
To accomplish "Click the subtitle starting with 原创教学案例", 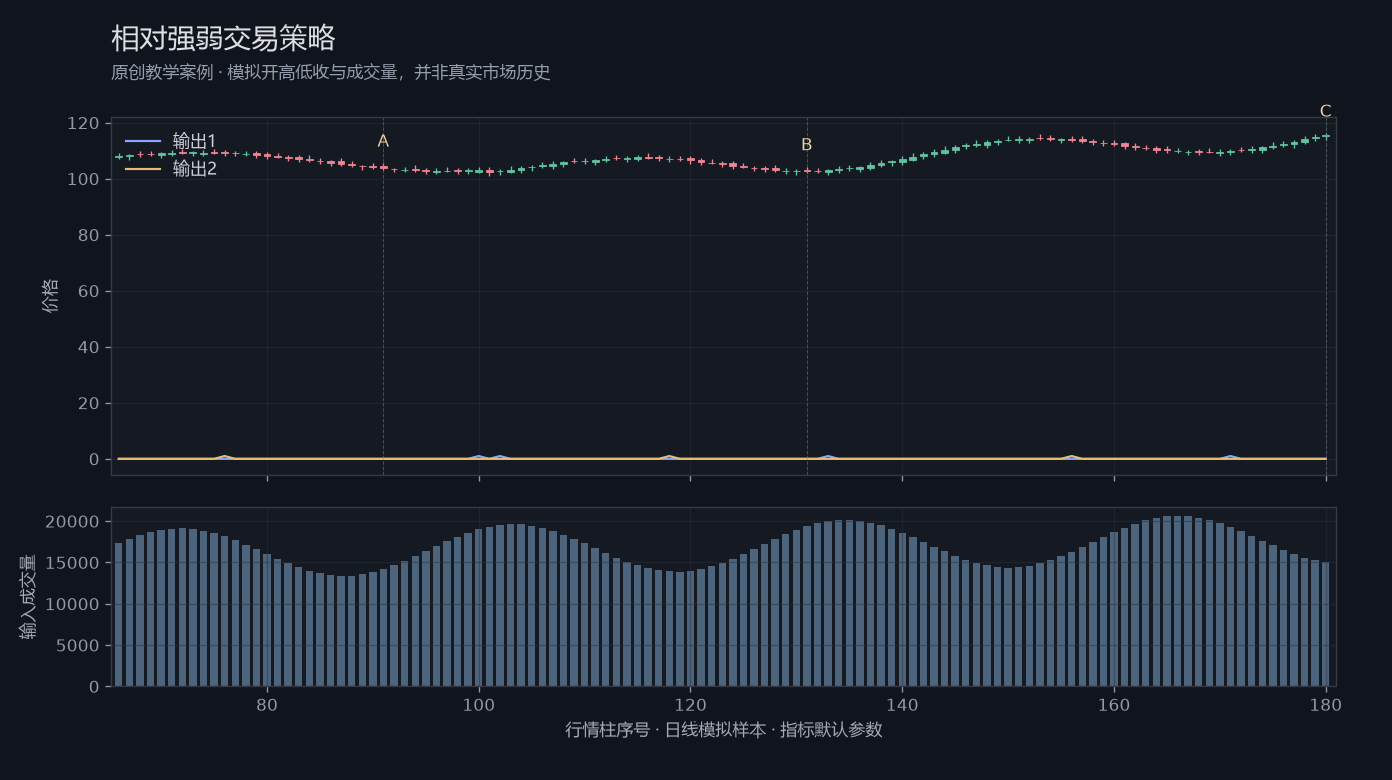I will pyautogui.click(x=331, y=73).
